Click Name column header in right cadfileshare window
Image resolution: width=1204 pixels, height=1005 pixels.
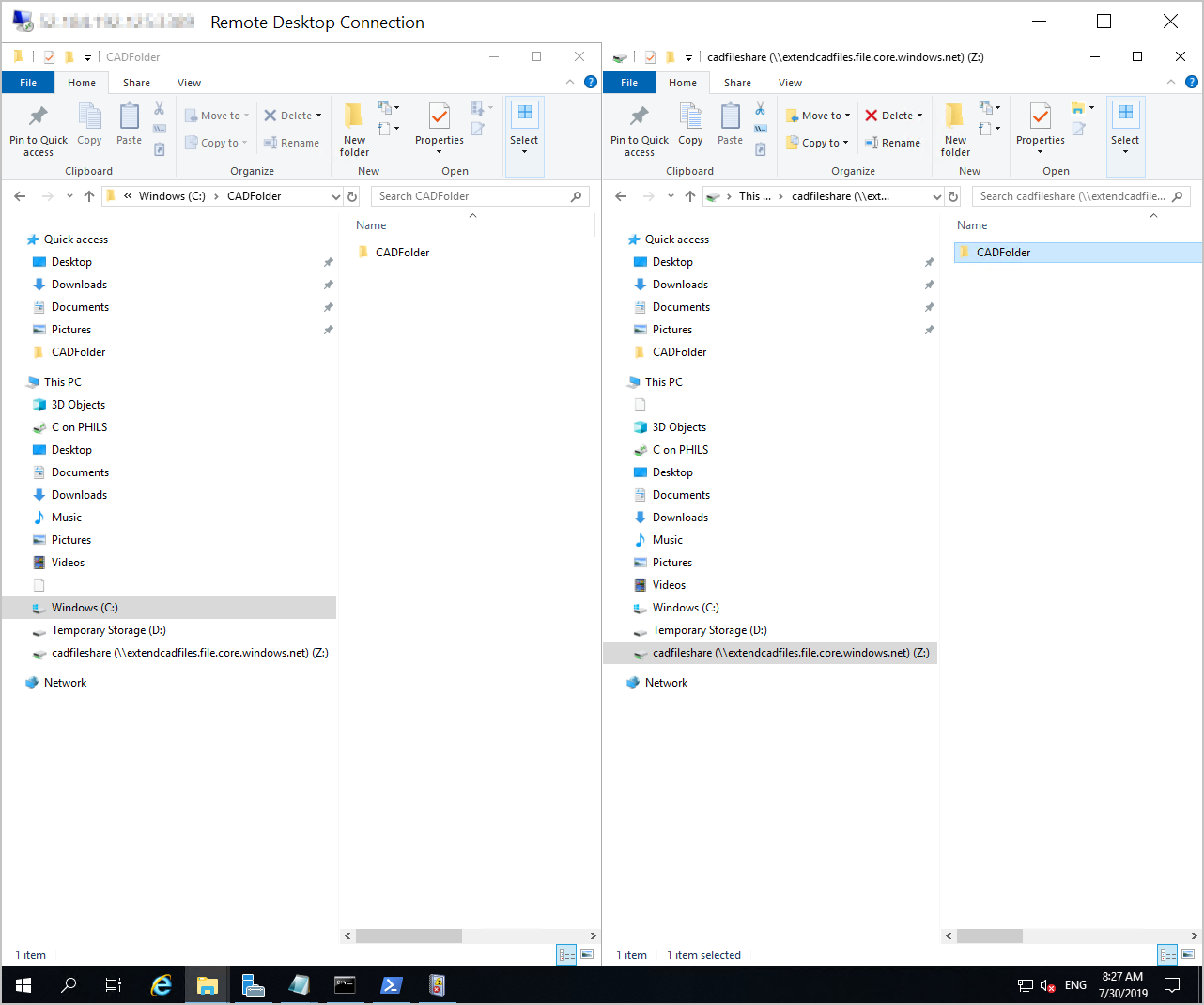pos(972,225)
